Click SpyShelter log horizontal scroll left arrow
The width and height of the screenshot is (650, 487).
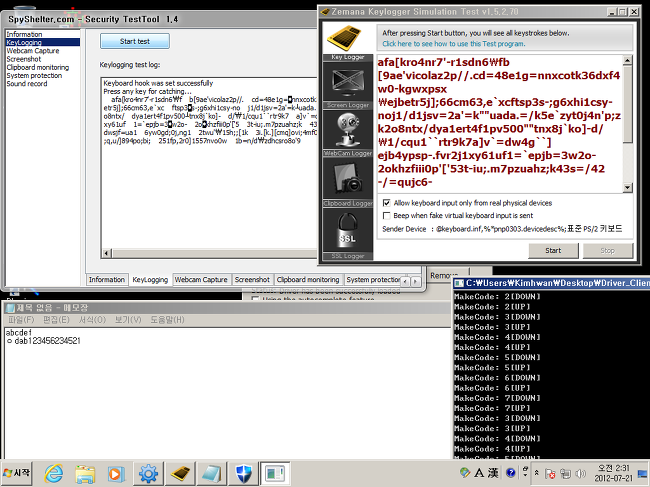107,253
